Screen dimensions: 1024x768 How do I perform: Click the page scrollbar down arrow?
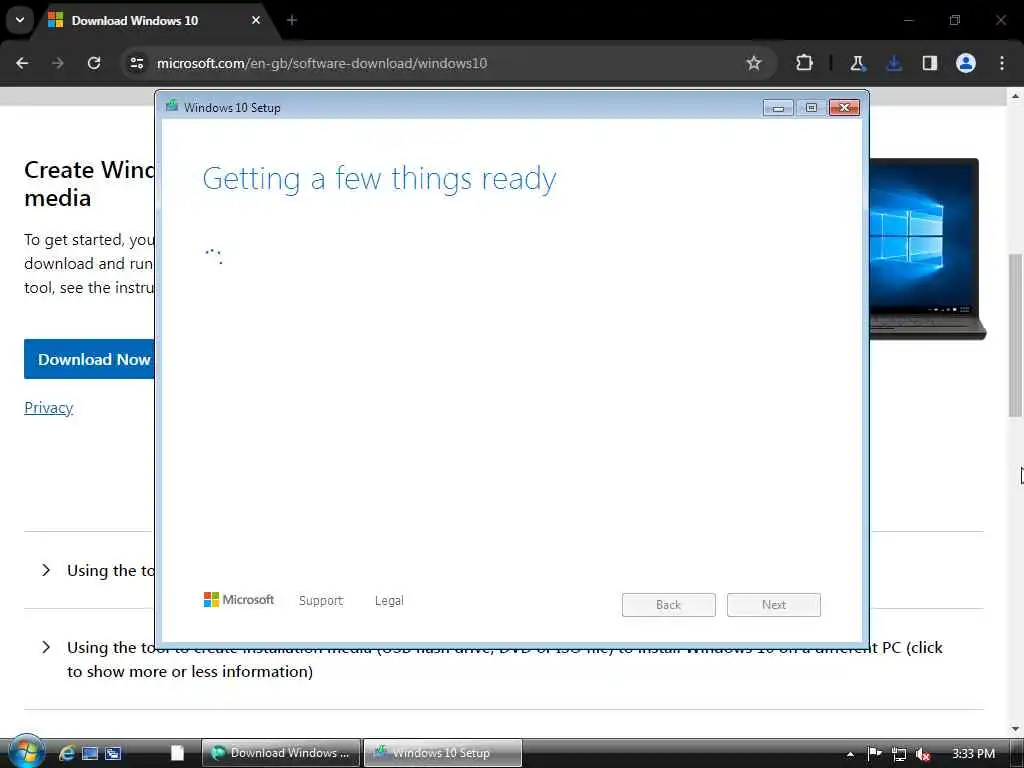pos(1015,729)
